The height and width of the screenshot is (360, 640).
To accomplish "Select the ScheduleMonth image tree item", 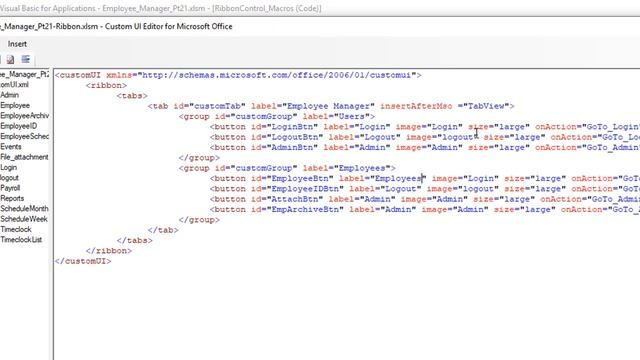I will 24,209.
